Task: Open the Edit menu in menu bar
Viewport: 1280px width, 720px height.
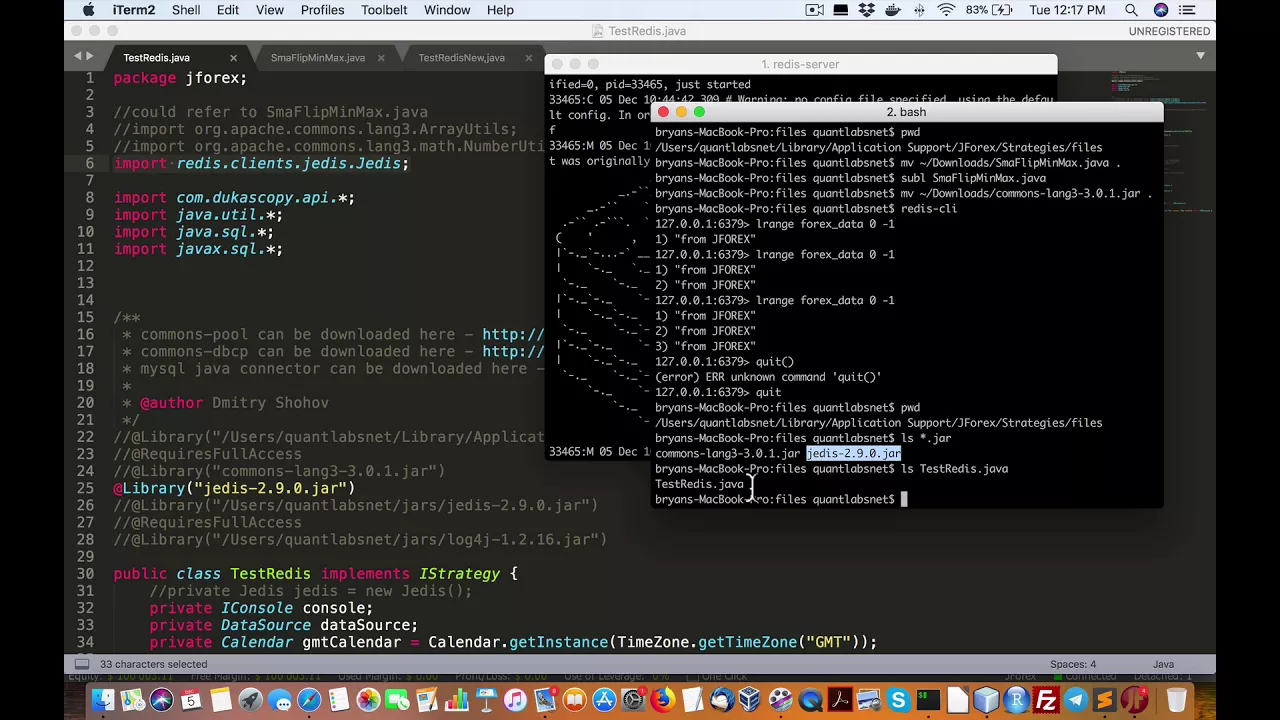Action: tap(228, 10)
